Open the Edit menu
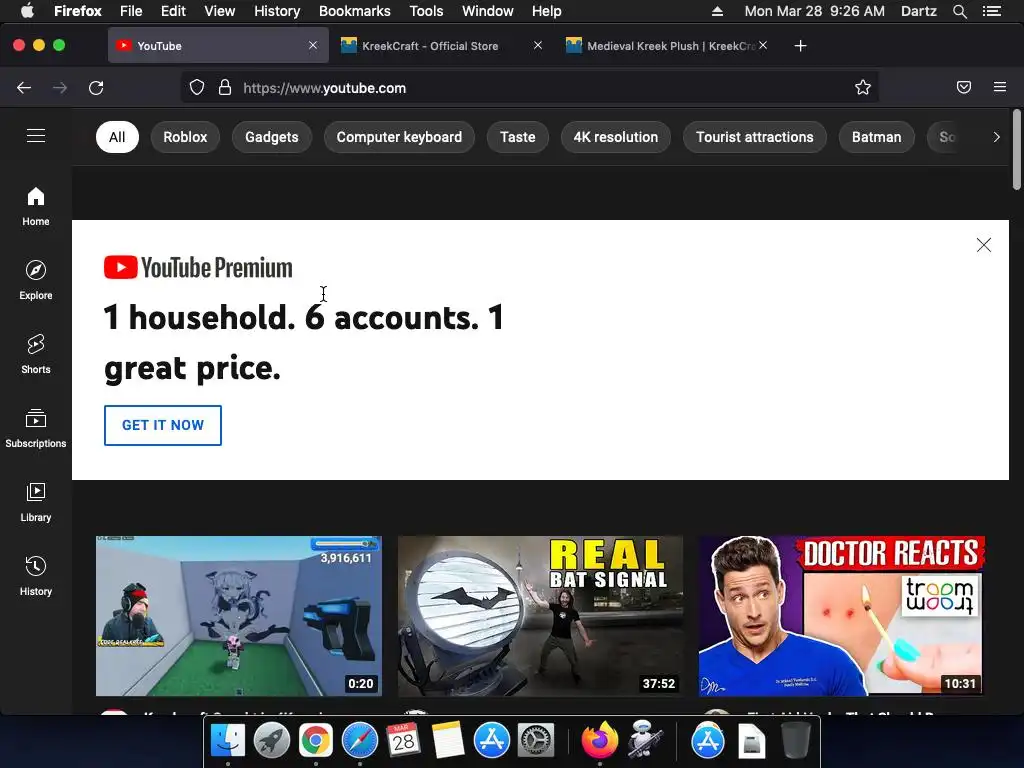The height and width of the screenshot is (768, 1024). (173, 11)
